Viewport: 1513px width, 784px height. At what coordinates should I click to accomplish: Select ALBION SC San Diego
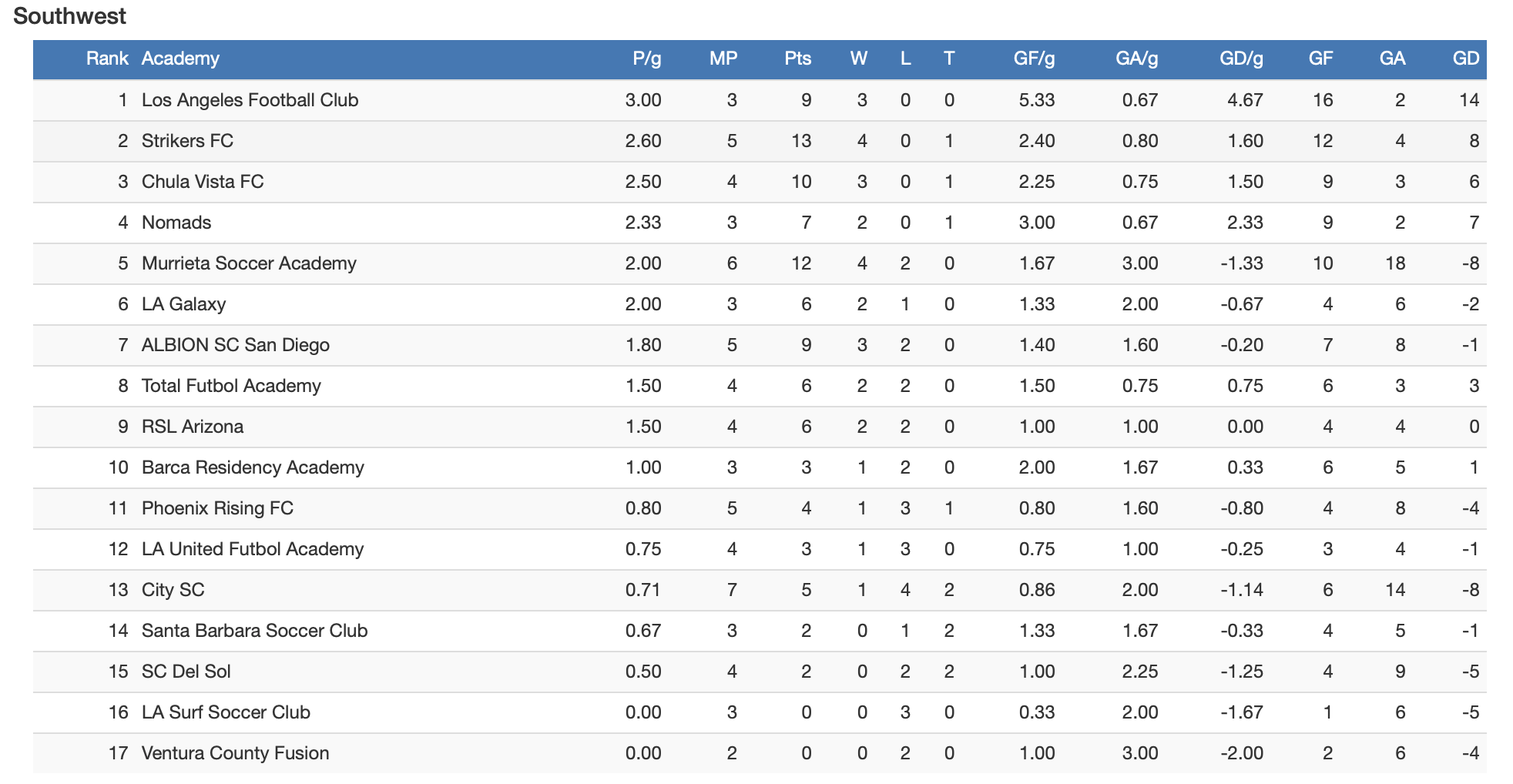(x=235, y=345)
